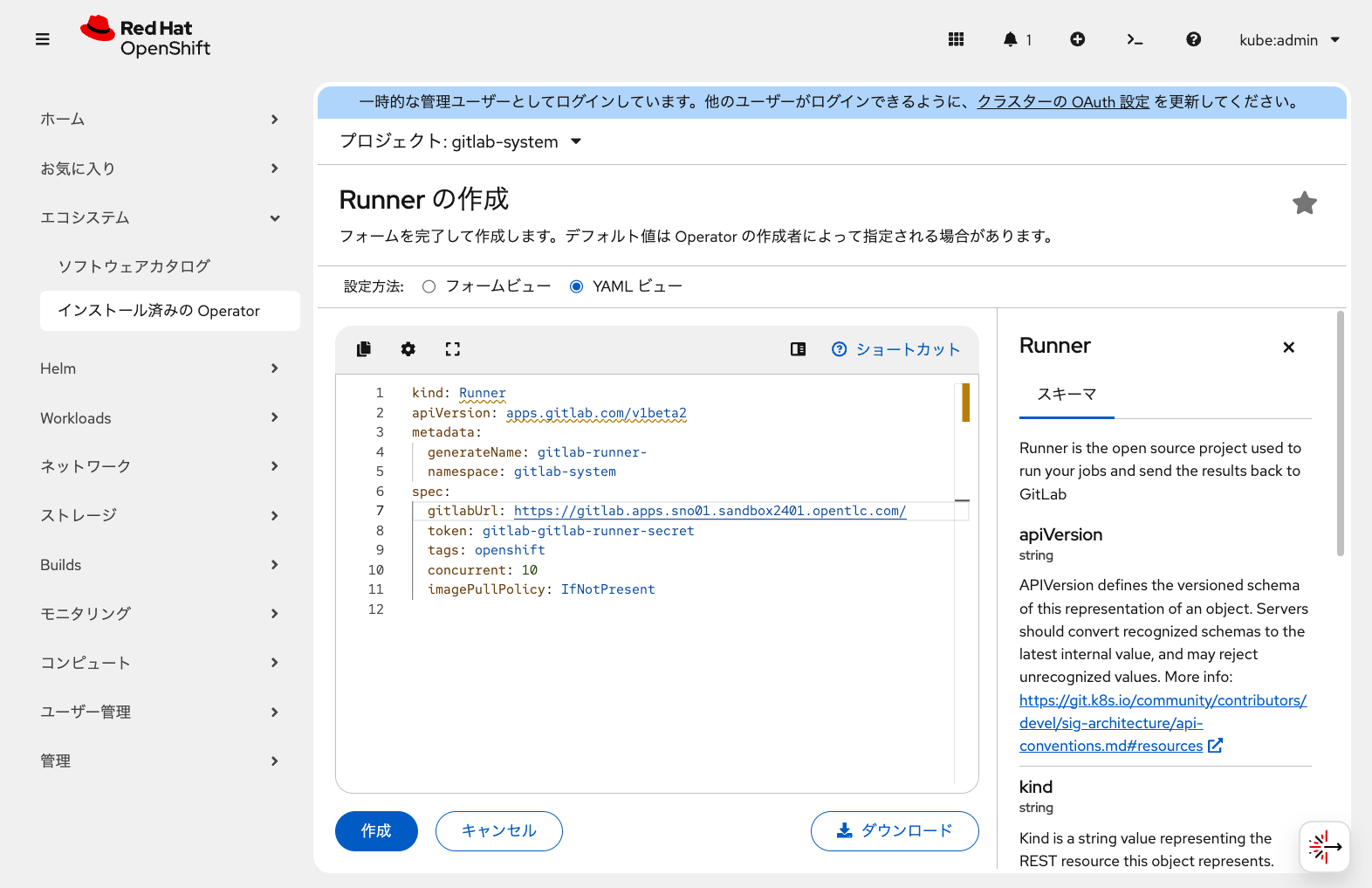Viewport: 1372px width, 888px height.
Task: Click the token gitlab-gitlab-runner-secret value
Action: click(x=588, y=531)
